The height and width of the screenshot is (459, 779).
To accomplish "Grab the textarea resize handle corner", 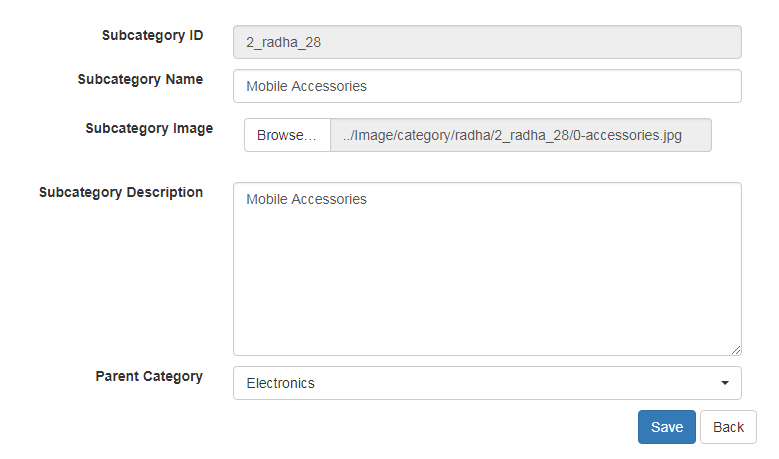I will click(736, 350).
